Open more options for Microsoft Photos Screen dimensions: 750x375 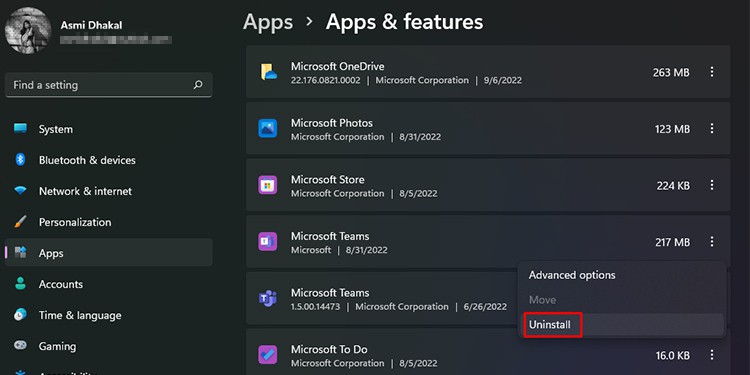712,129
